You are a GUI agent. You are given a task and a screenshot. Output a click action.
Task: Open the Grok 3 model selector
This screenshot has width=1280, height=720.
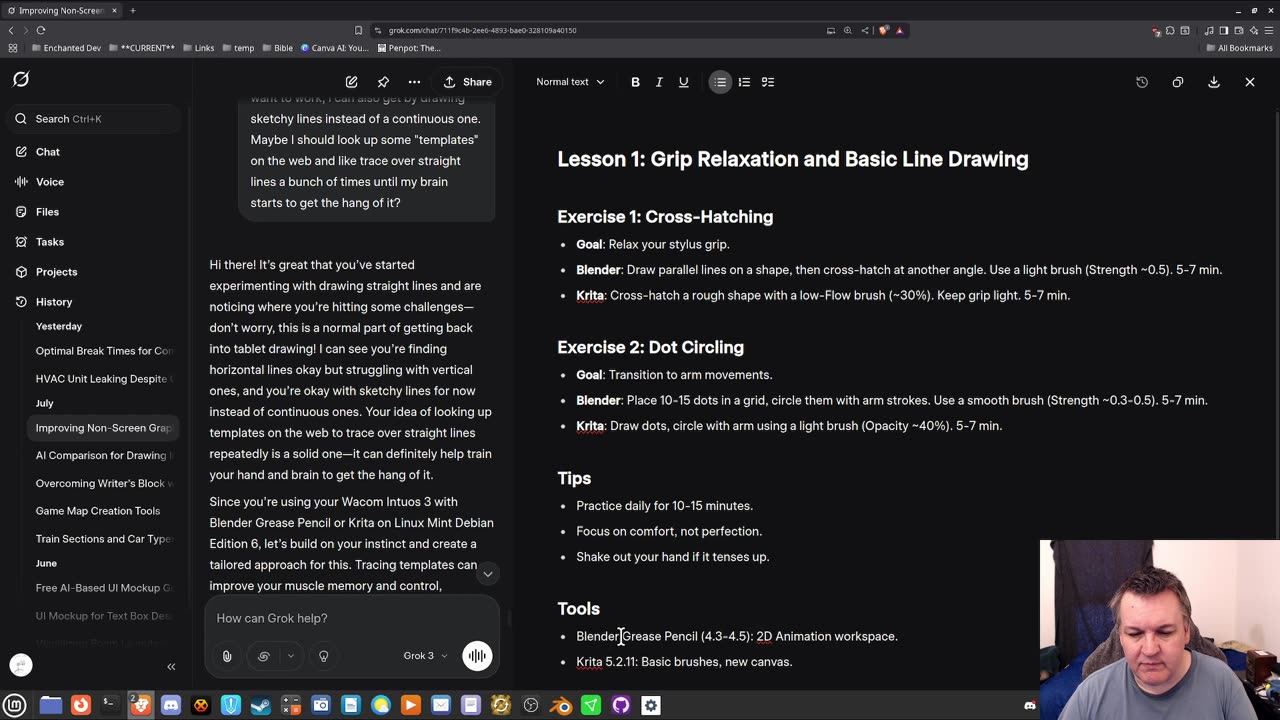(426, 656)
